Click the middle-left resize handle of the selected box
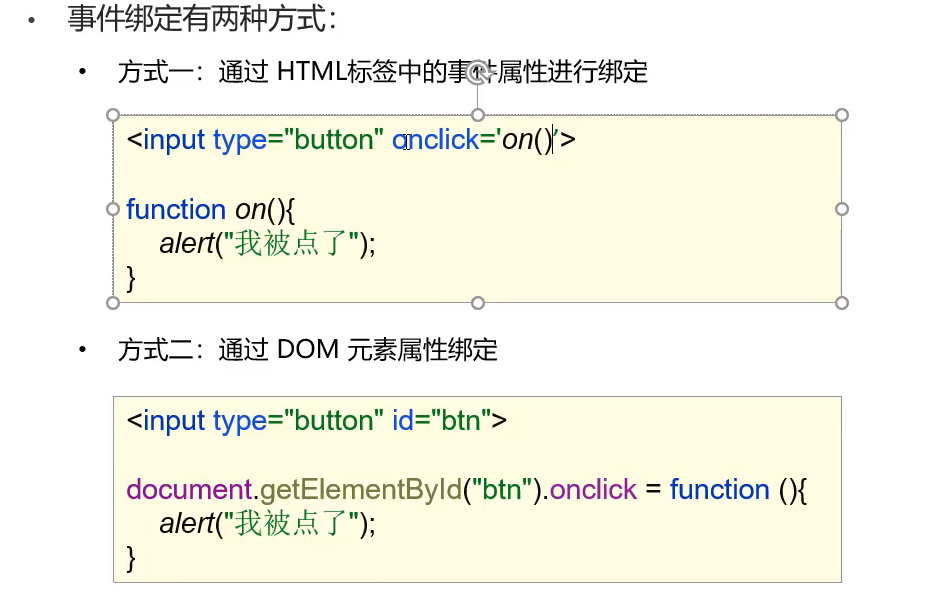This screenshot has height=595, width=950. point(113,209)
